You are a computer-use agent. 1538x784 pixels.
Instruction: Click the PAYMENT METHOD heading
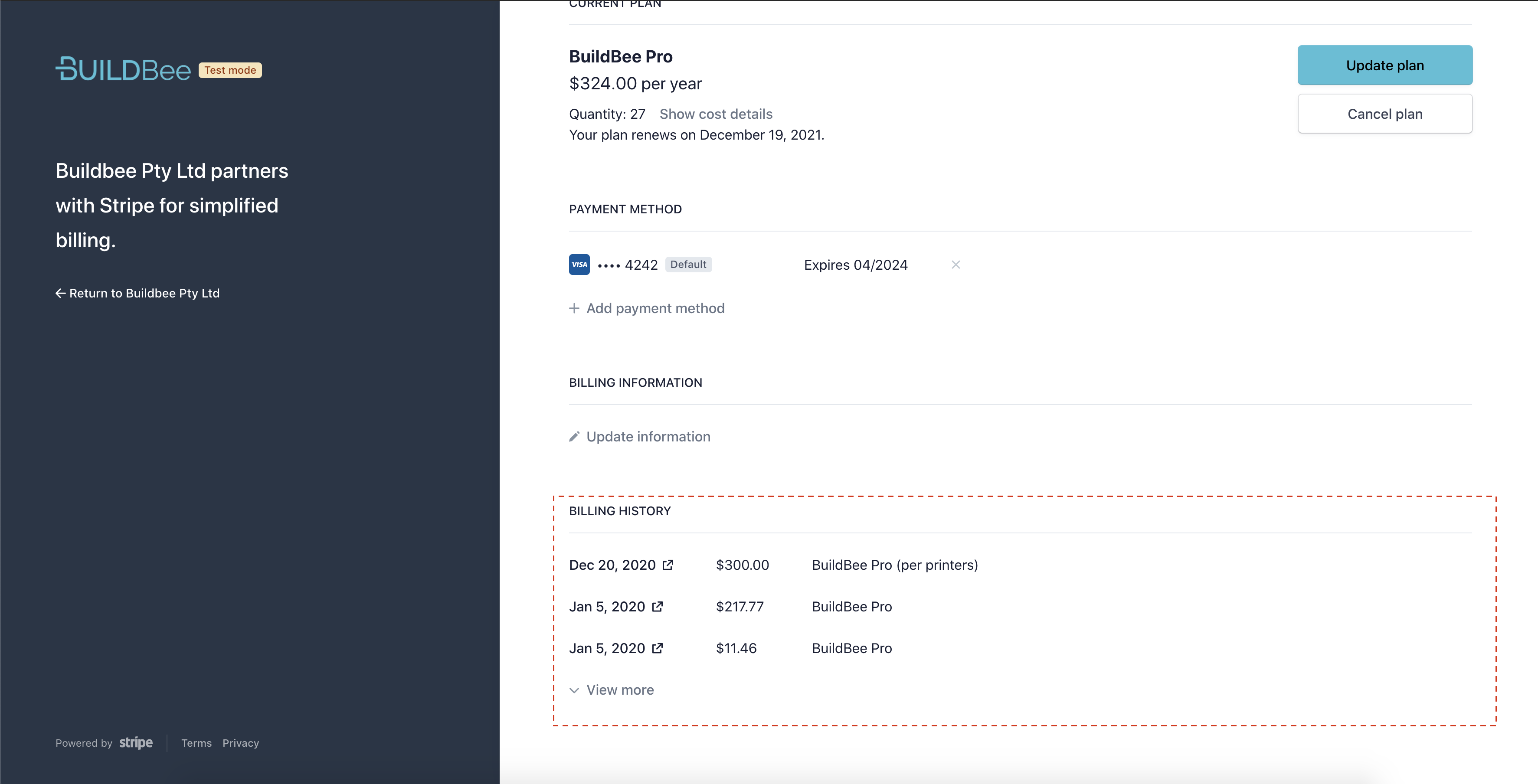[x=625, y=209]
